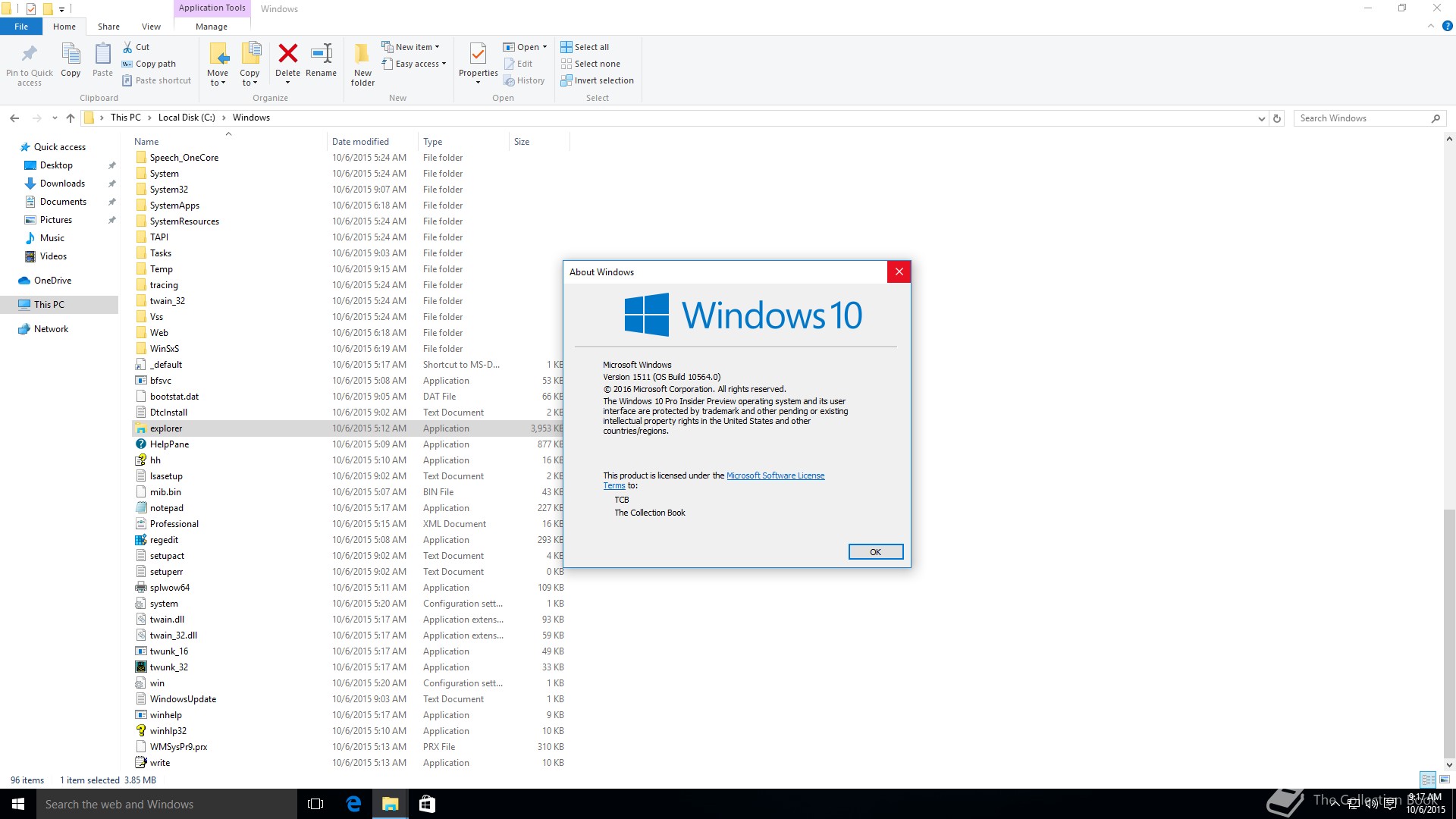Switch to details view button

1428,780
